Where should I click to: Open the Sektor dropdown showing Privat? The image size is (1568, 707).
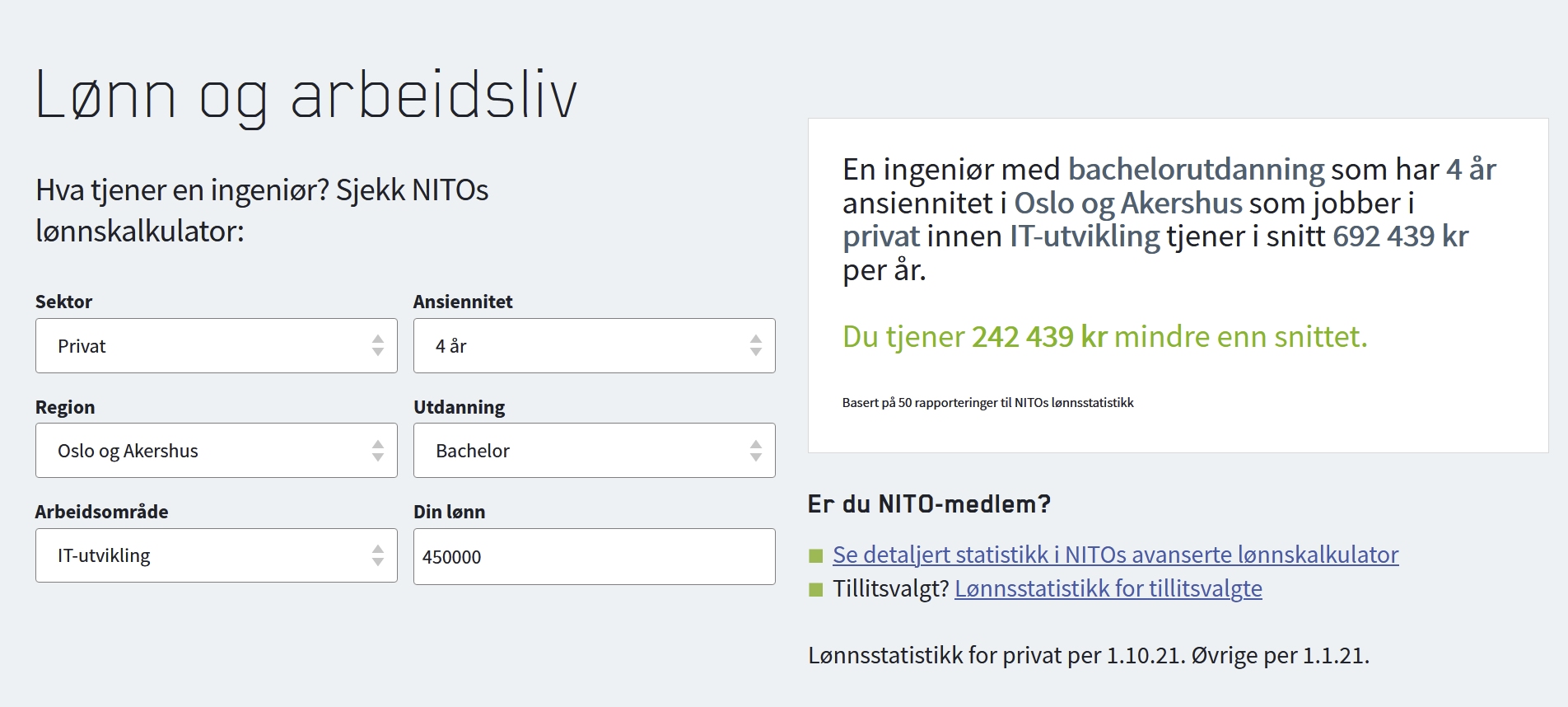[217, 345]
